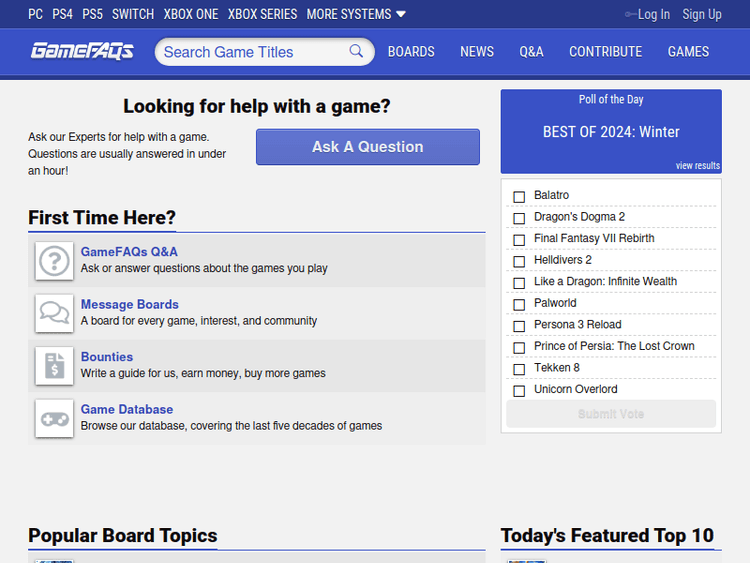This screenshot has width=750, height=563.
Task: Click the BEST OF 2024: Winter poll title
Action: (x=611, y=132)
